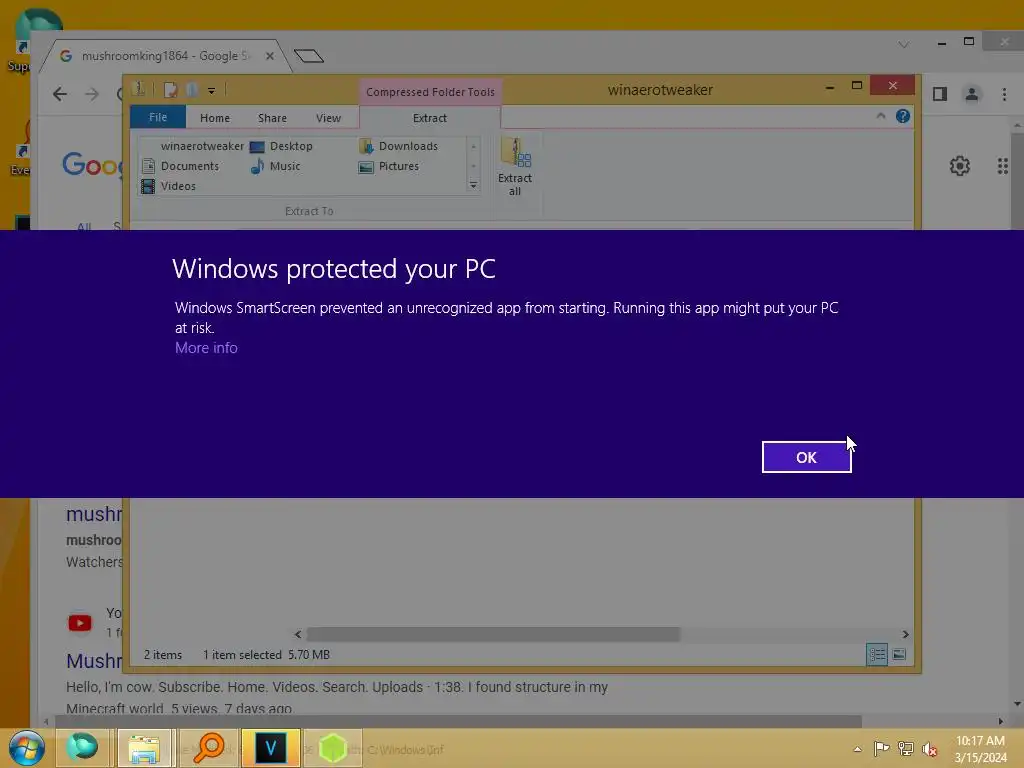
Task: Choose Documents as extract destination
Action: tap(180, 166)
